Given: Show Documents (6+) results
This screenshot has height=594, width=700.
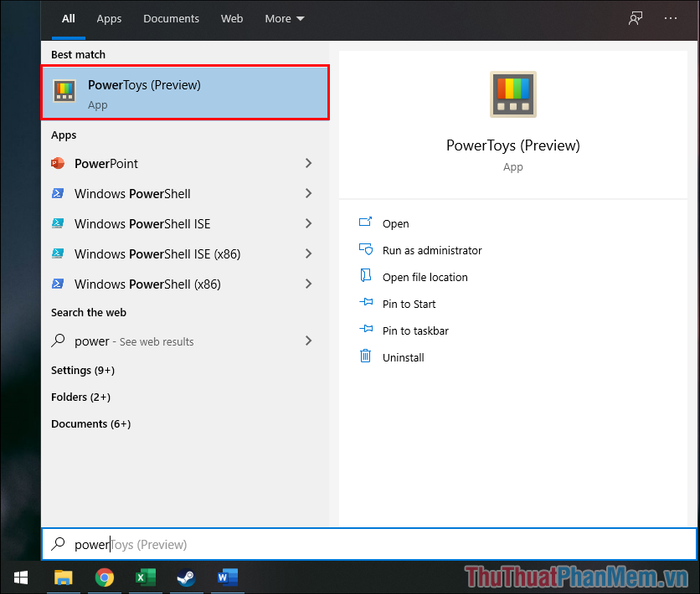Looking at the screenshot, I should click(91, 424).
